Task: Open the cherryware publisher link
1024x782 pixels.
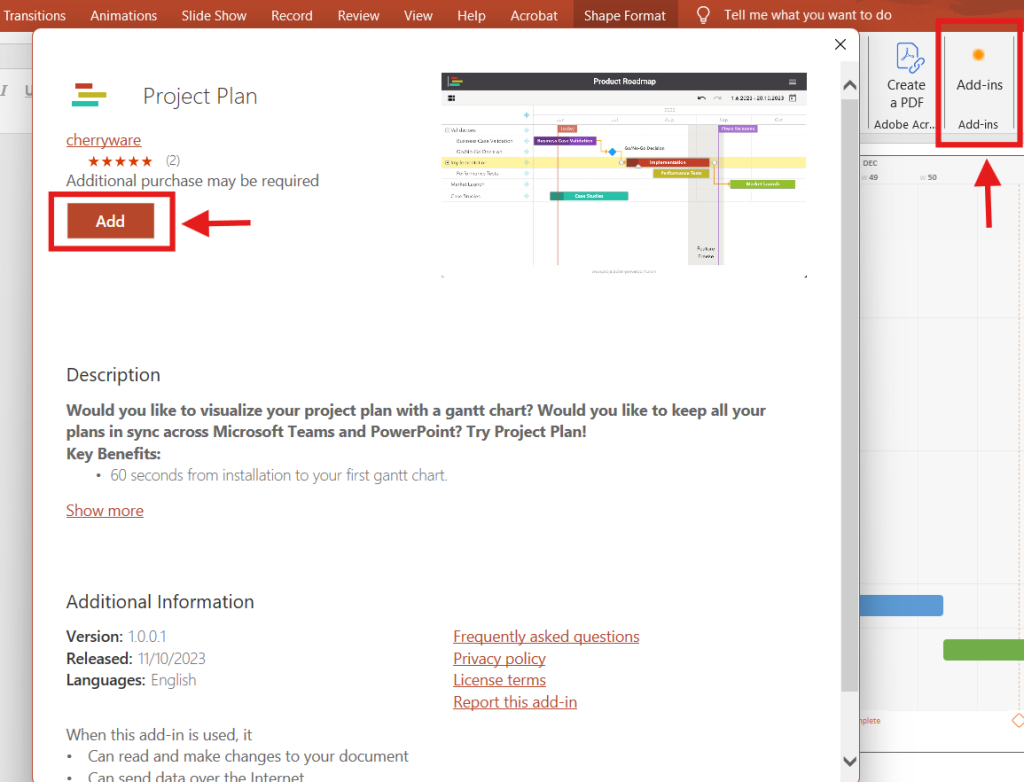Action: coord(103,140)
